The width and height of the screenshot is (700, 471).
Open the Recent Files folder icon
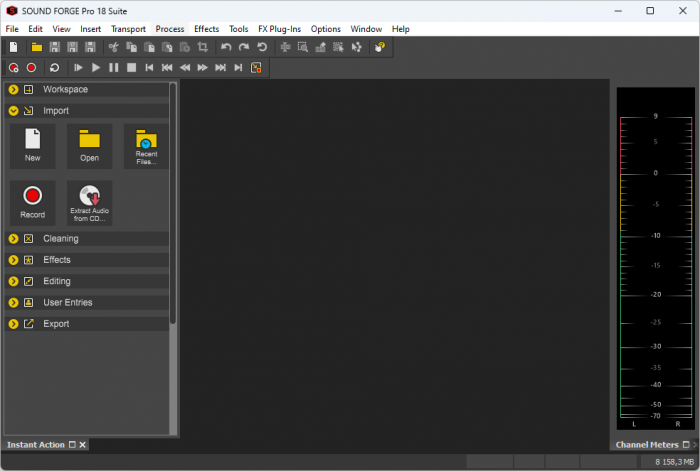(x=146, y=146)
